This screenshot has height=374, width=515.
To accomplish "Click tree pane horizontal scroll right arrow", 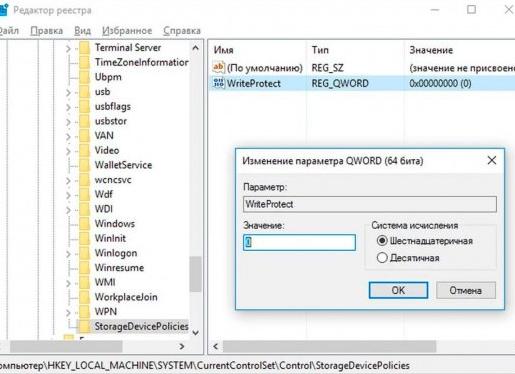I will tap(182, 347).
